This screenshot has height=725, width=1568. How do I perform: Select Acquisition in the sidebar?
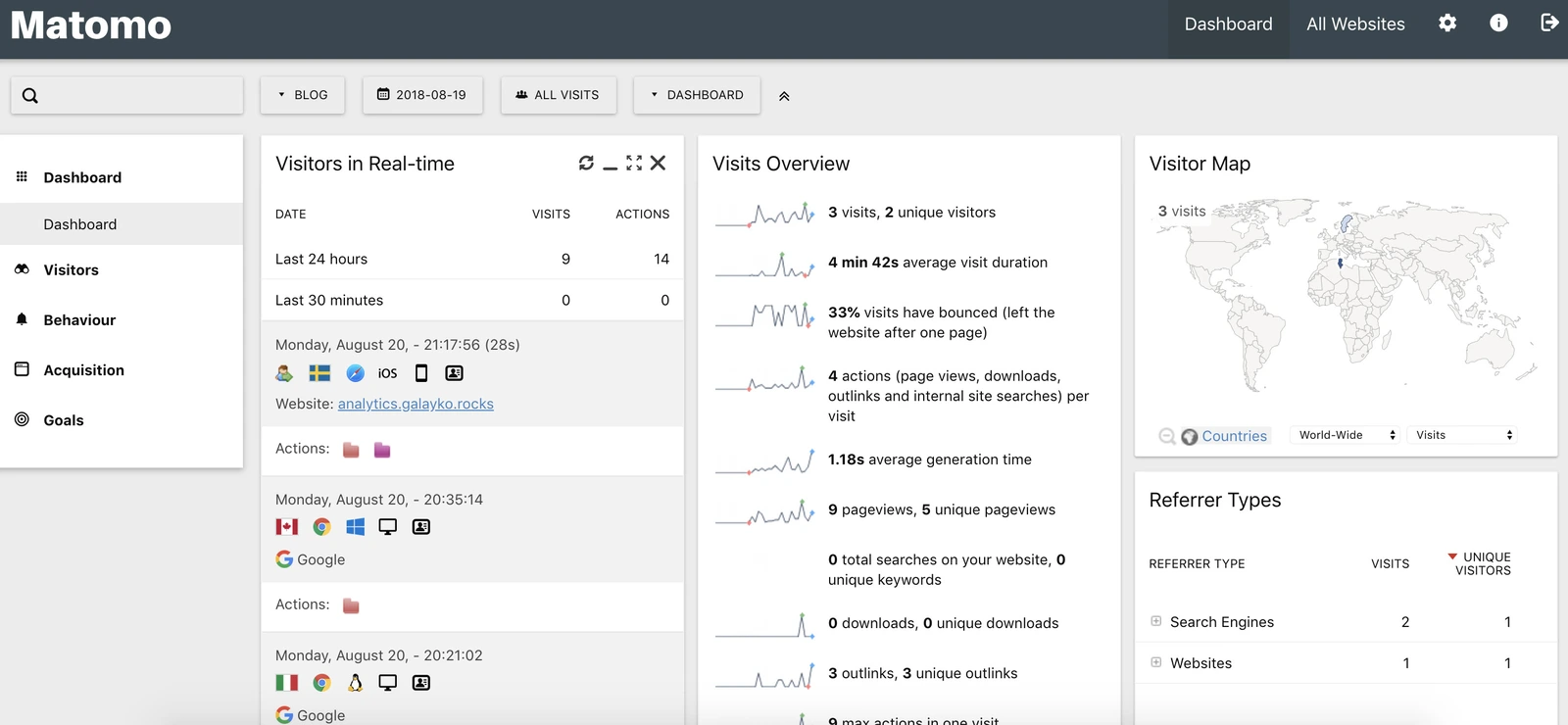point(83,370)
